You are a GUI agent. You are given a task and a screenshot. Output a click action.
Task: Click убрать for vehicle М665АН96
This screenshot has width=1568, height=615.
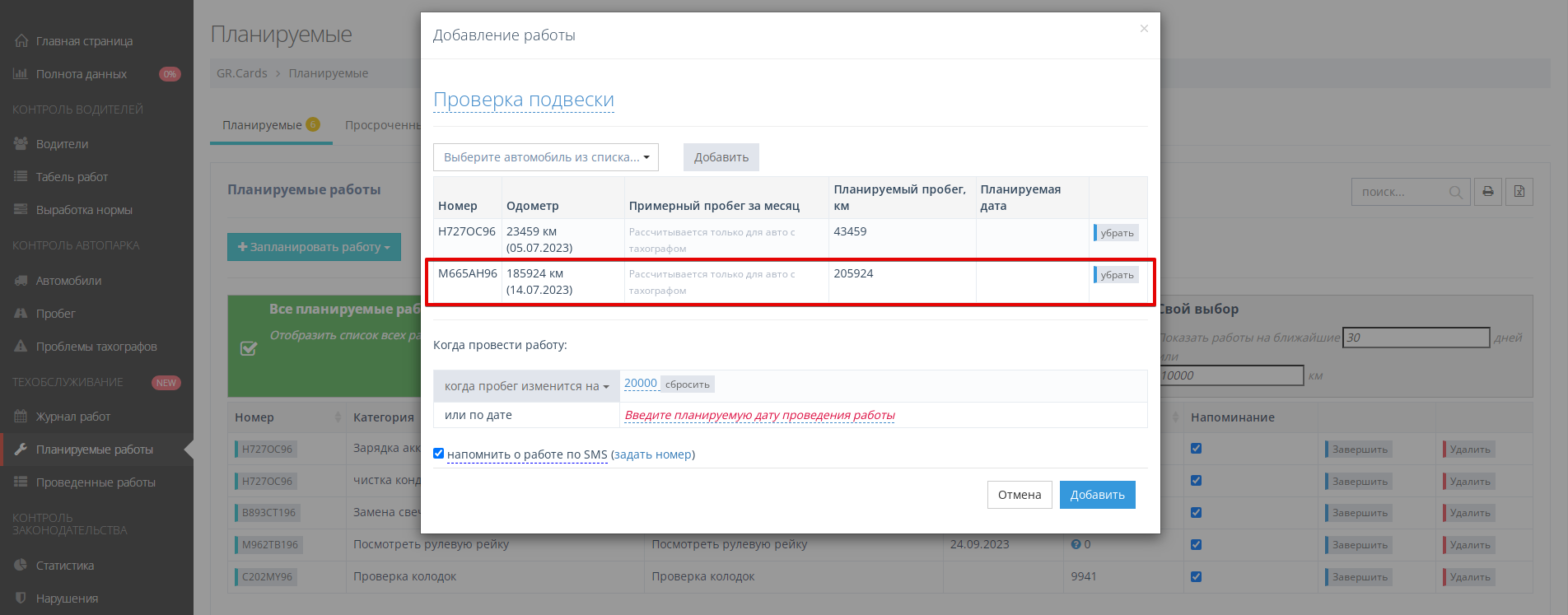point(1117,275)
